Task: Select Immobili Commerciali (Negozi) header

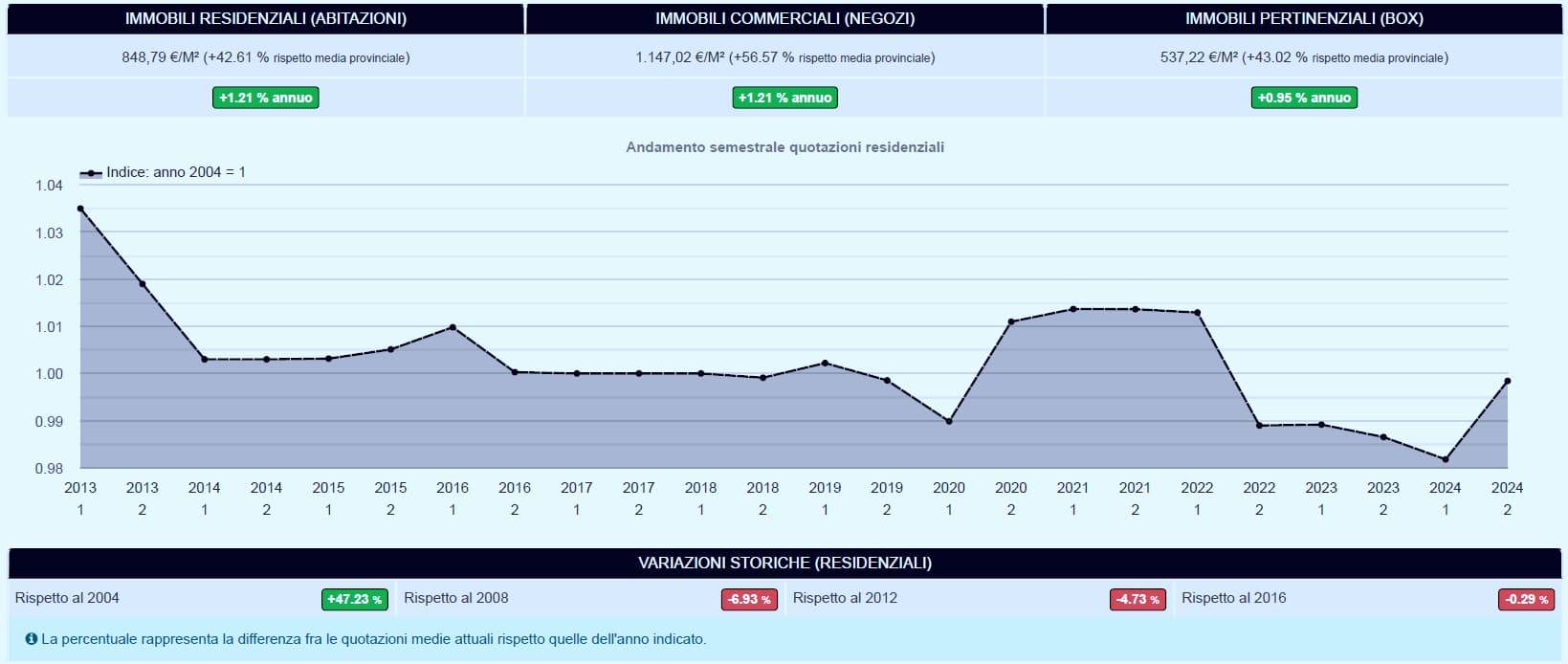Action: (784, 19)
